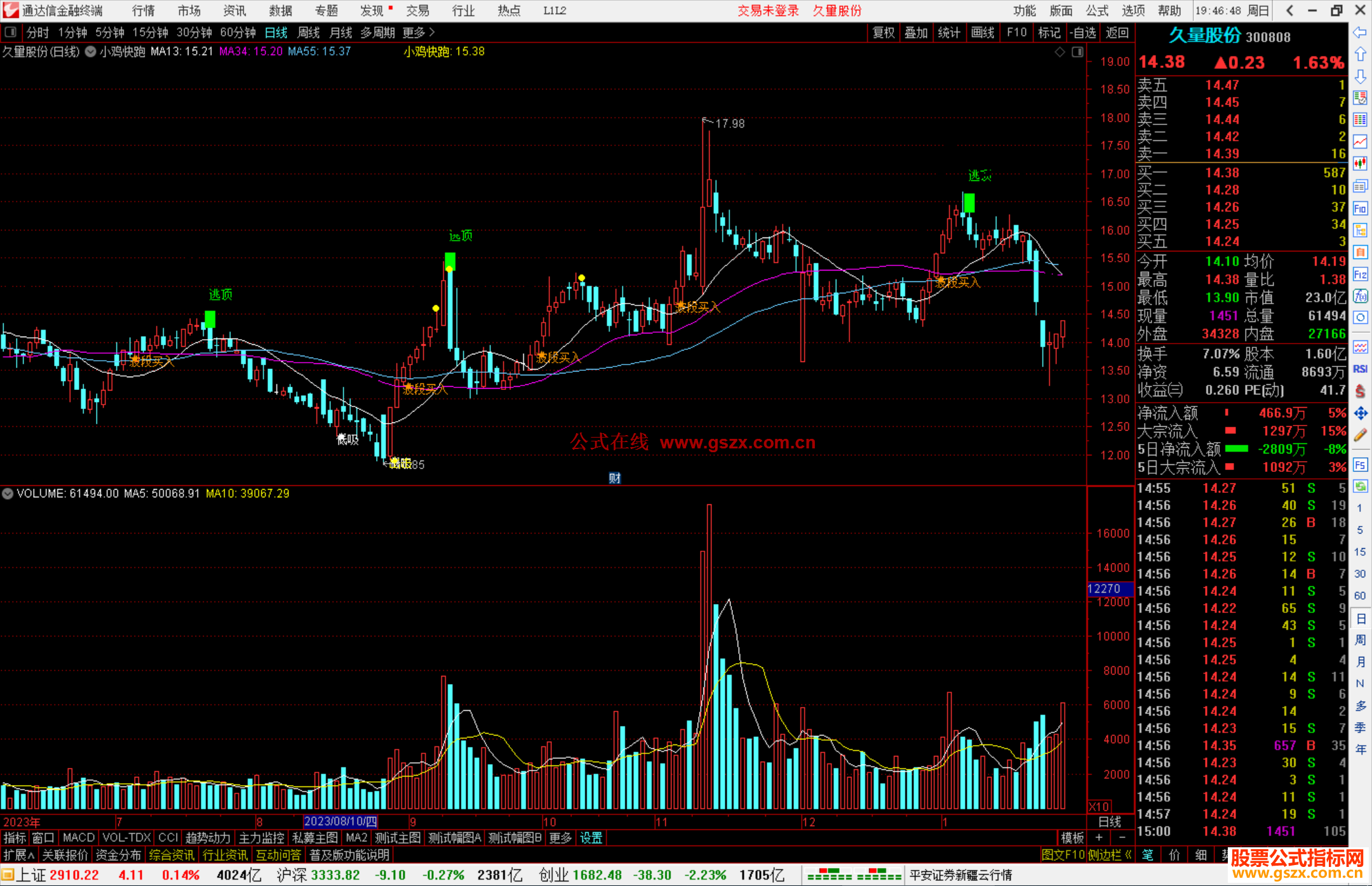Screen dimensions: 1372x886
Task: Collapse the sidebar via 侧边栏 button
Action: (1109, 855)
